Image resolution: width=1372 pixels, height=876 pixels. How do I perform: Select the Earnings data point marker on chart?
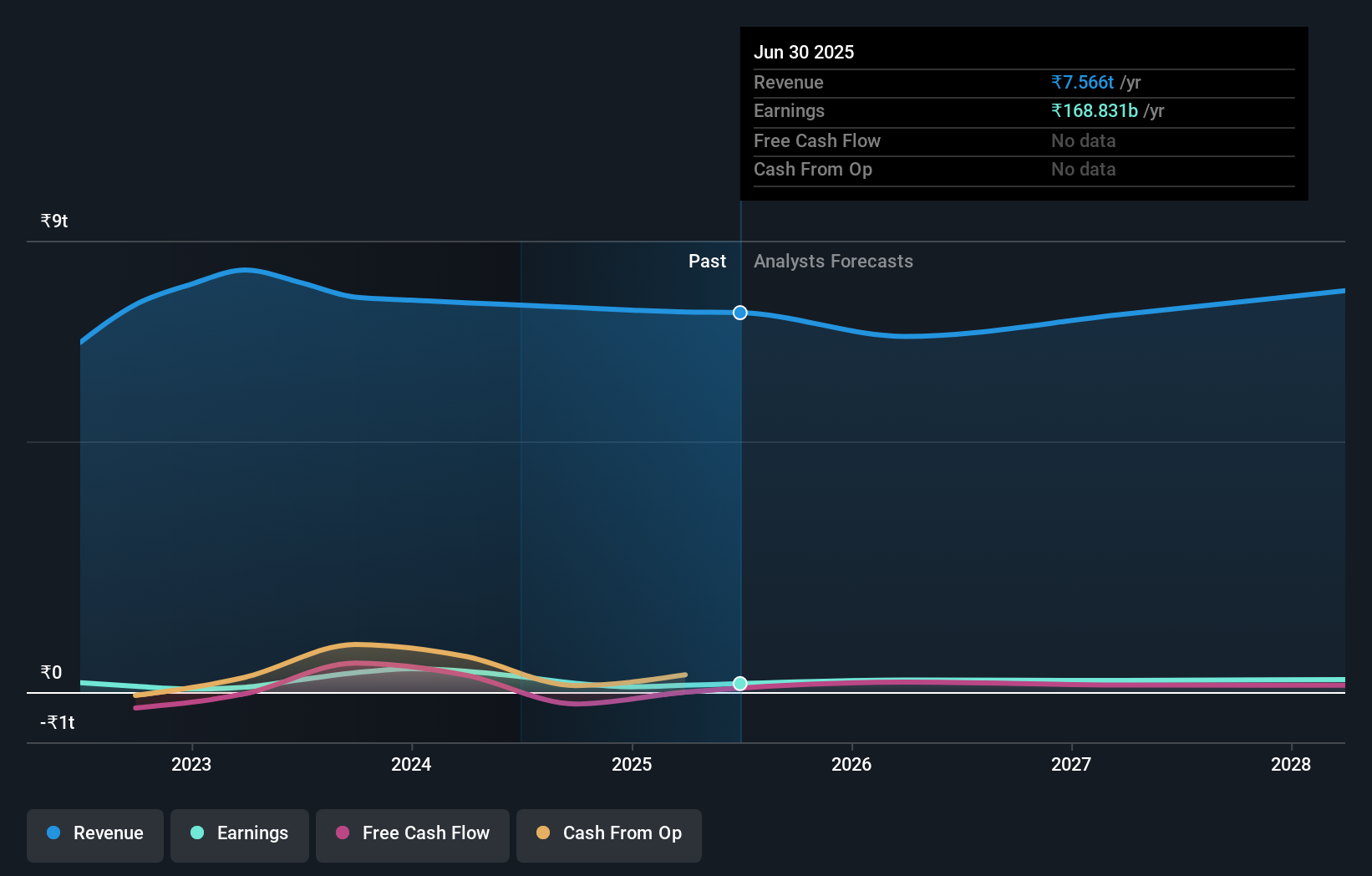(x=740, y=684)
